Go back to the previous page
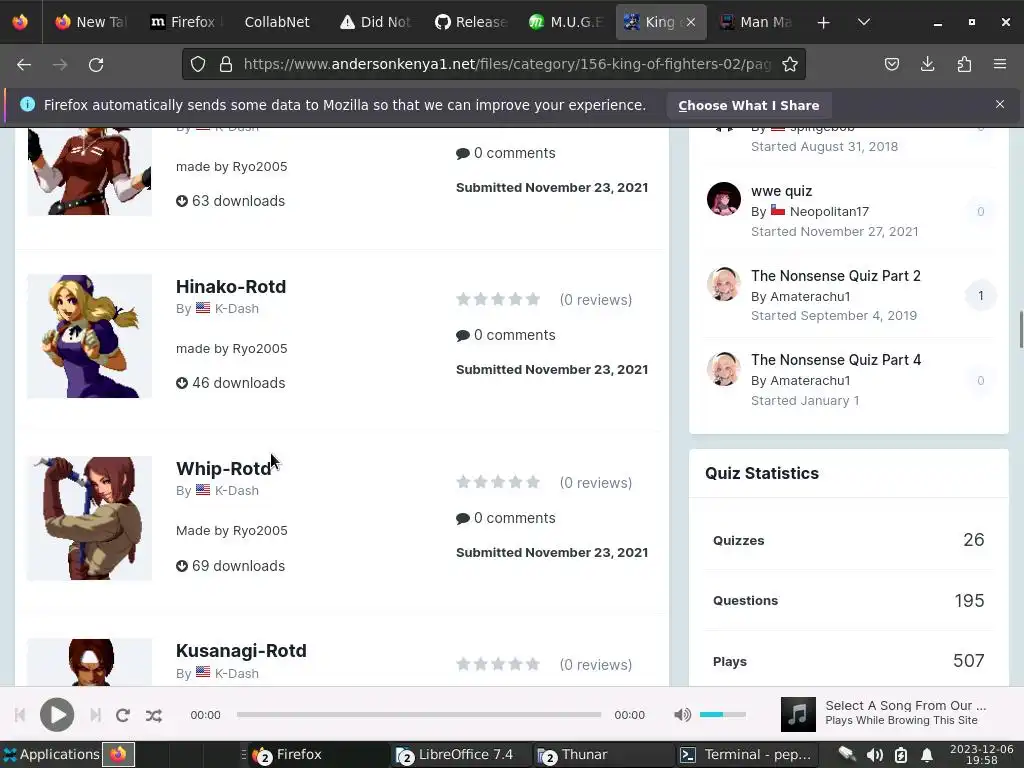Screen dimensions: 1024x768 (24, 65)
